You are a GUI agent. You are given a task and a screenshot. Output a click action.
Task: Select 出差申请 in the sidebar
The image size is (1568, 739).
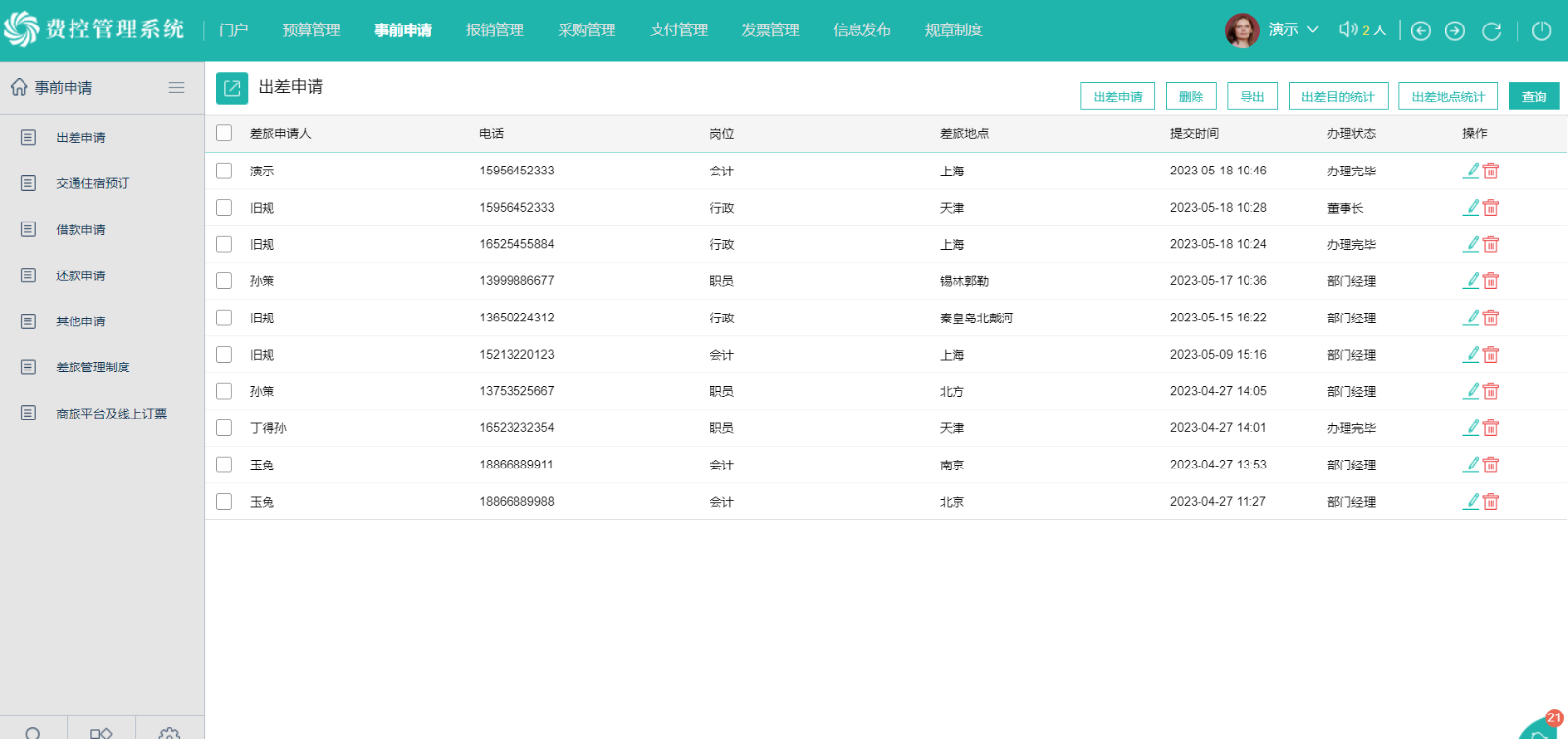click(x=80, y=138)
